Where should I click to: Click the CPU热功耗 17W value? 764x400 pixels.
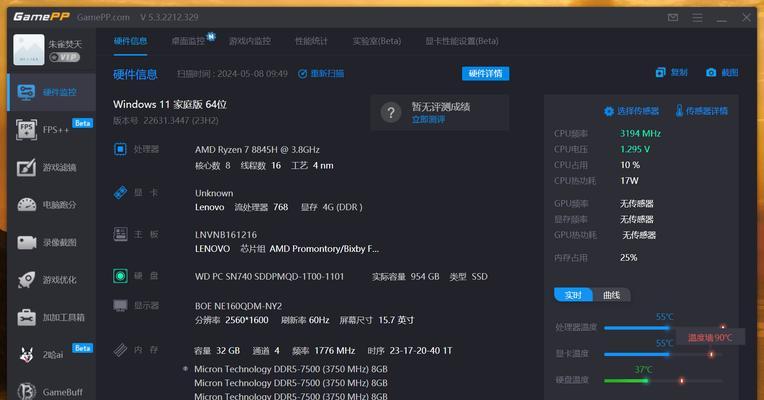click(x=629, y=181)
